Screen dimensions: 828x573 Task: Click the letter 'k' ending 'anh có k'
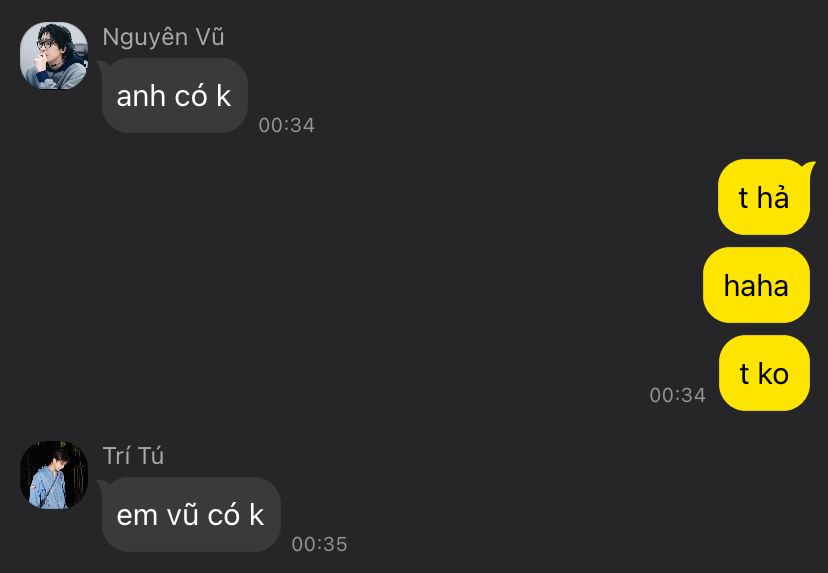(223, 96)
